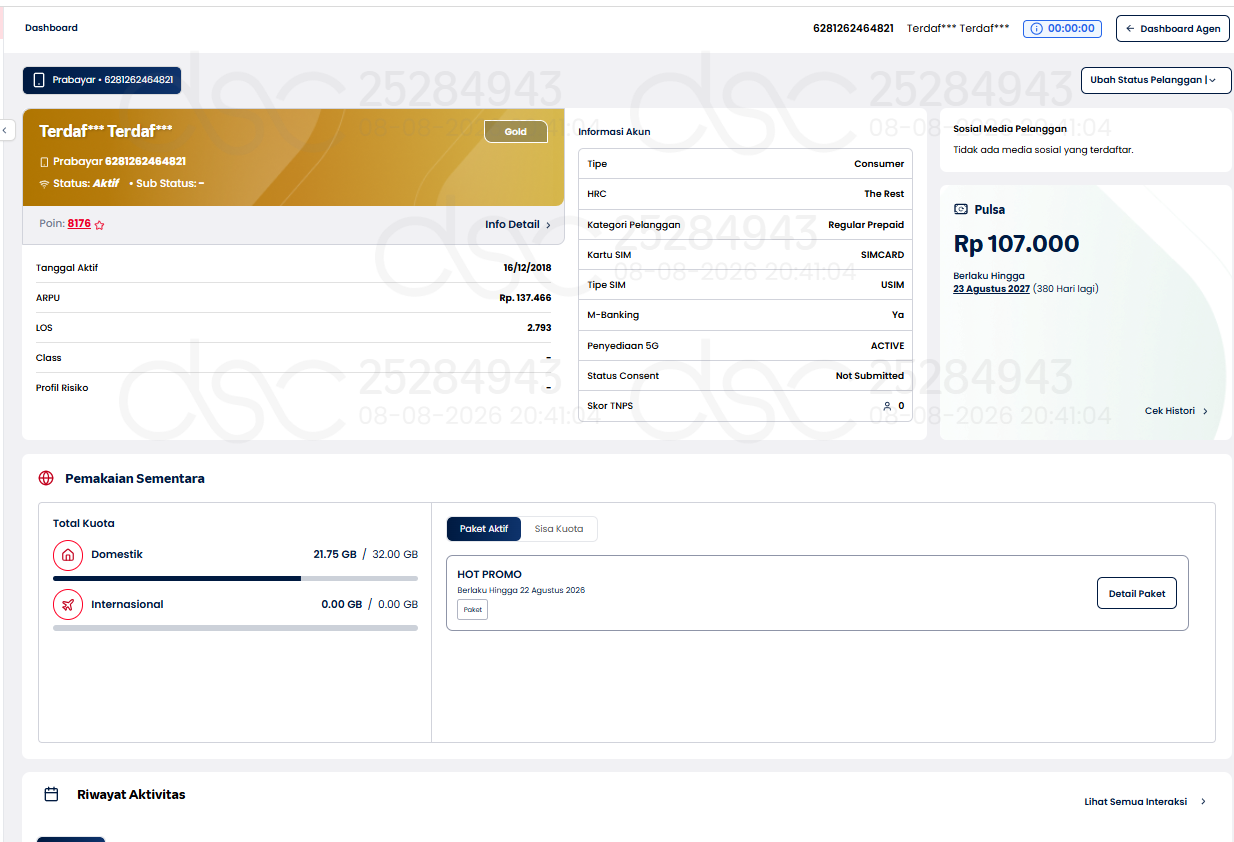Click the HRC The Rest value
The image size is (1234, 842).
884,194
